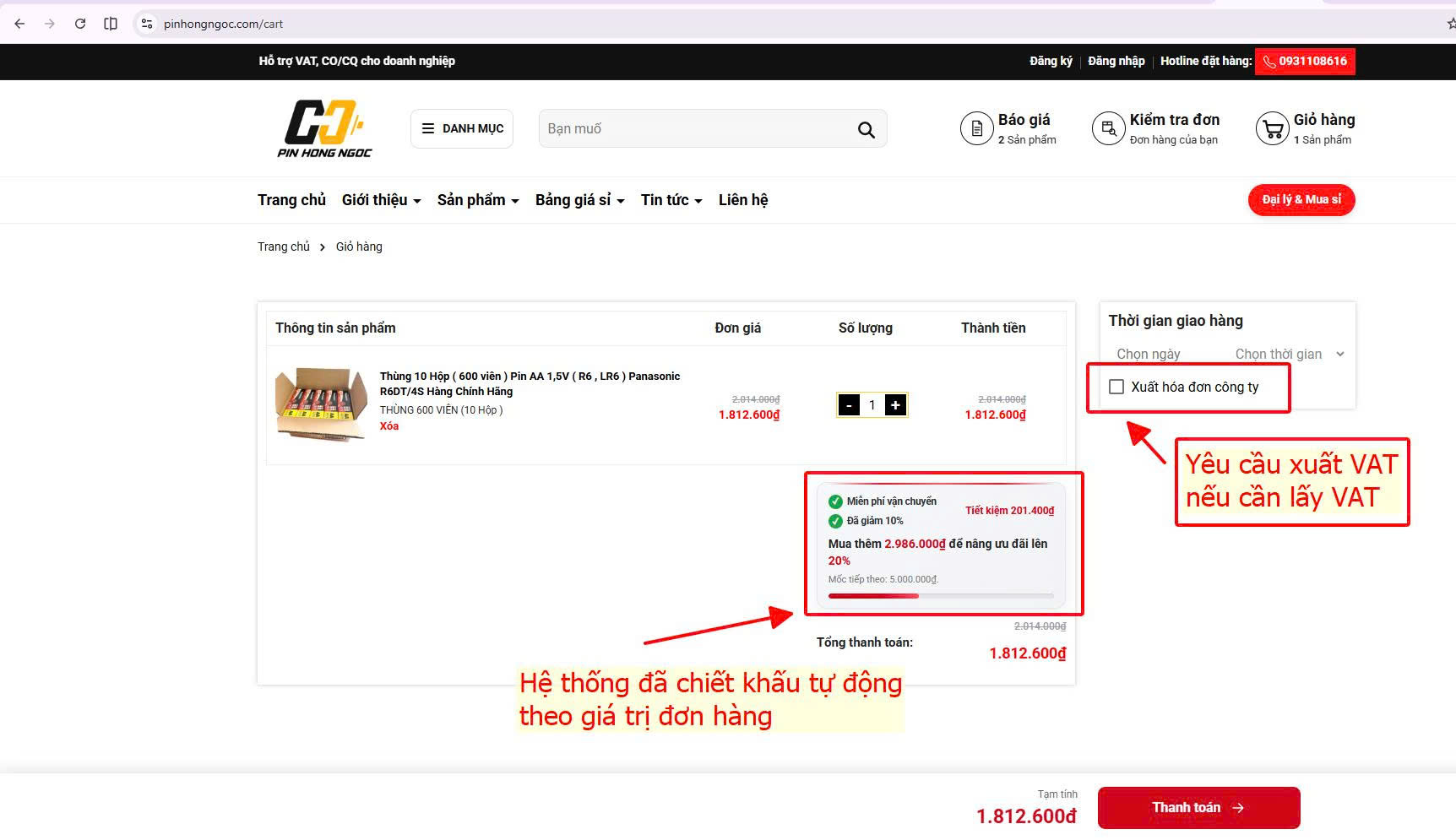Click the Đăng nhập link
Screen dimensions: 1456x840
[x=1116, y=61]
